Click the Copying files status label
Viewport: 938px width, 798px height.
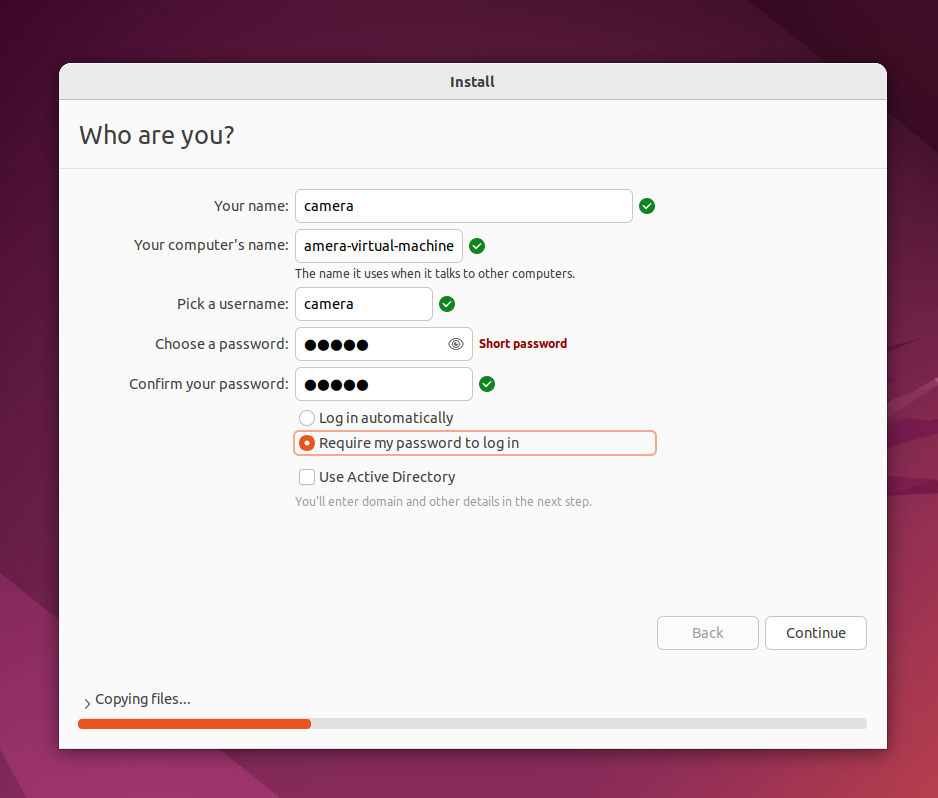(x=142, y=699)
